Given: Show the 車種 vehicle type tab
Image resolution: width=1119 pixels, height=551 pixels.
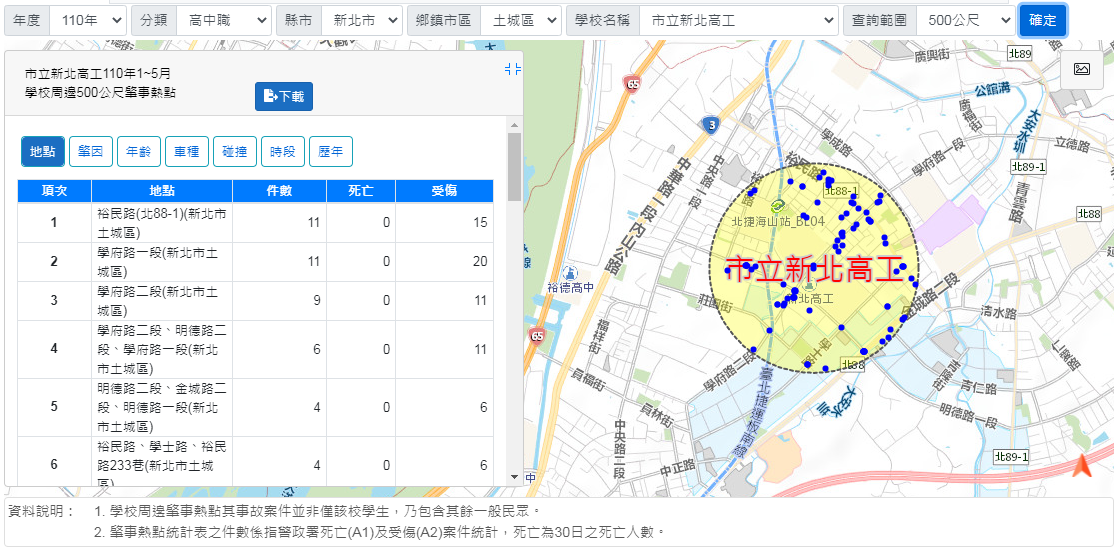Looking at the screenshot, I should coord(186,152).
